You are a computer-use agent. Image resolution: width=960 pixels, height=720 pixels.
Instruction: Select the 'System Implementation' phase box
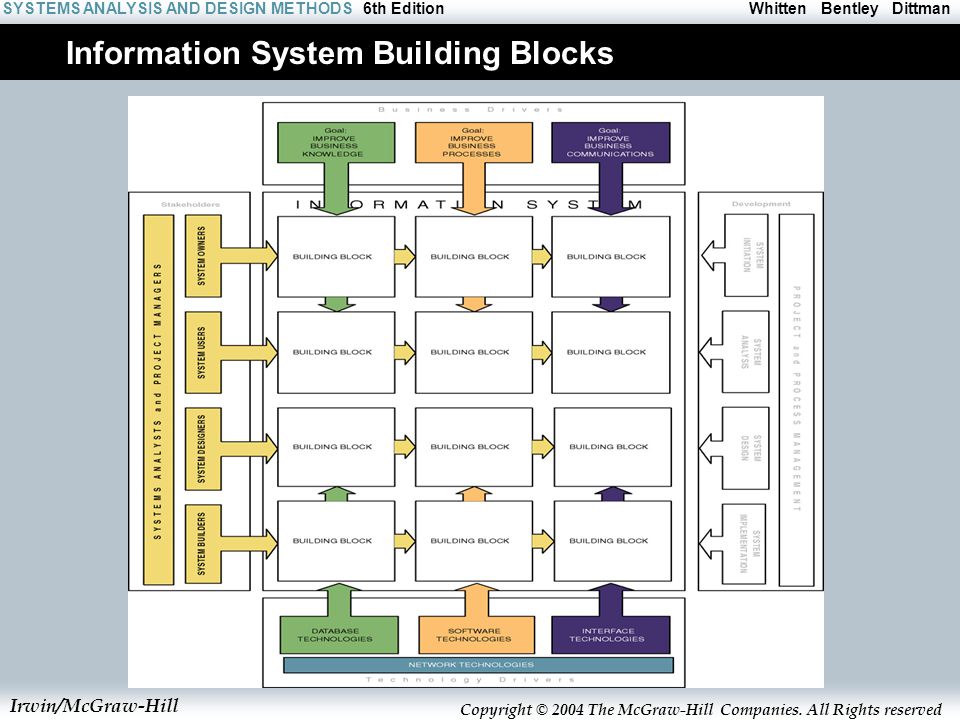tap(744, 544)
